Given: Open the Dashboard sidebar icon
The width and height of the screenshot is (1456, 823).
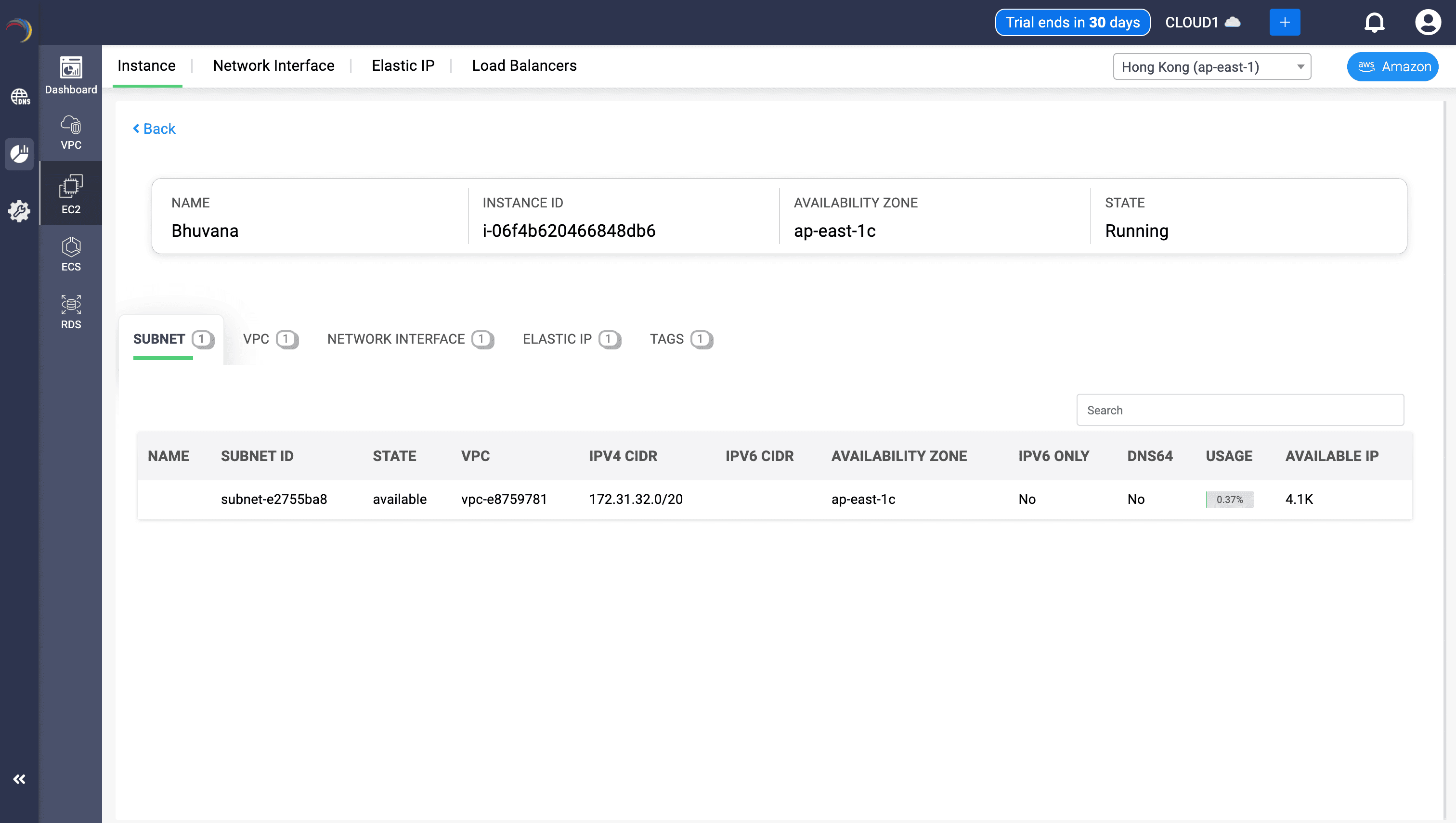Looking at the screenshot, I should [71, 75].
